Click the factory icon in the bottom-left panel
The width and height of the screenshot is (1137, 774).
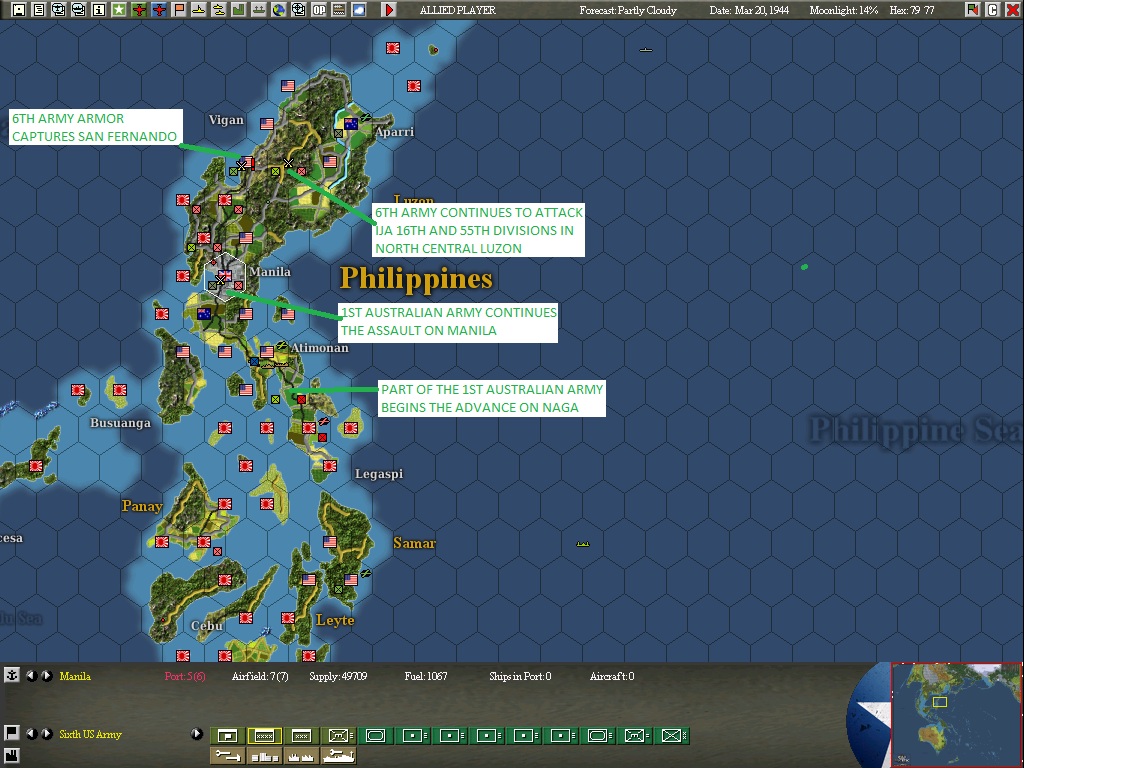pos(12,756)
